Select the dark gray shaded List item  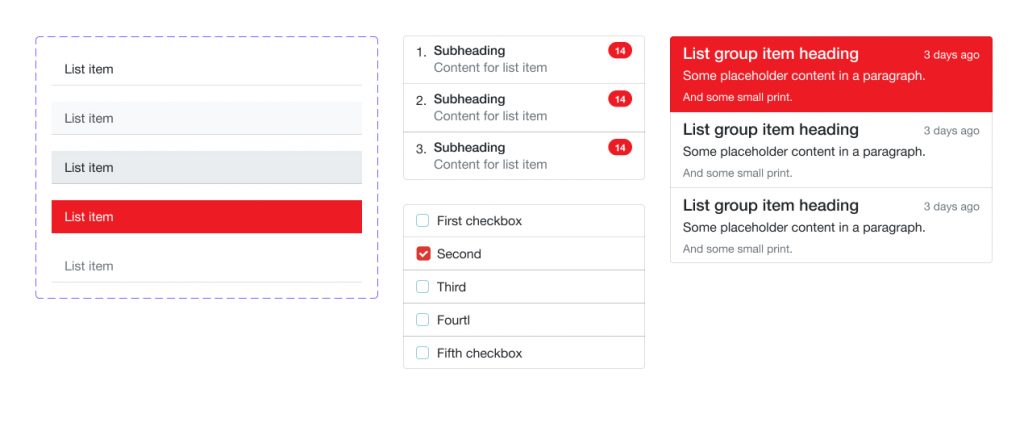pos(206,167)
